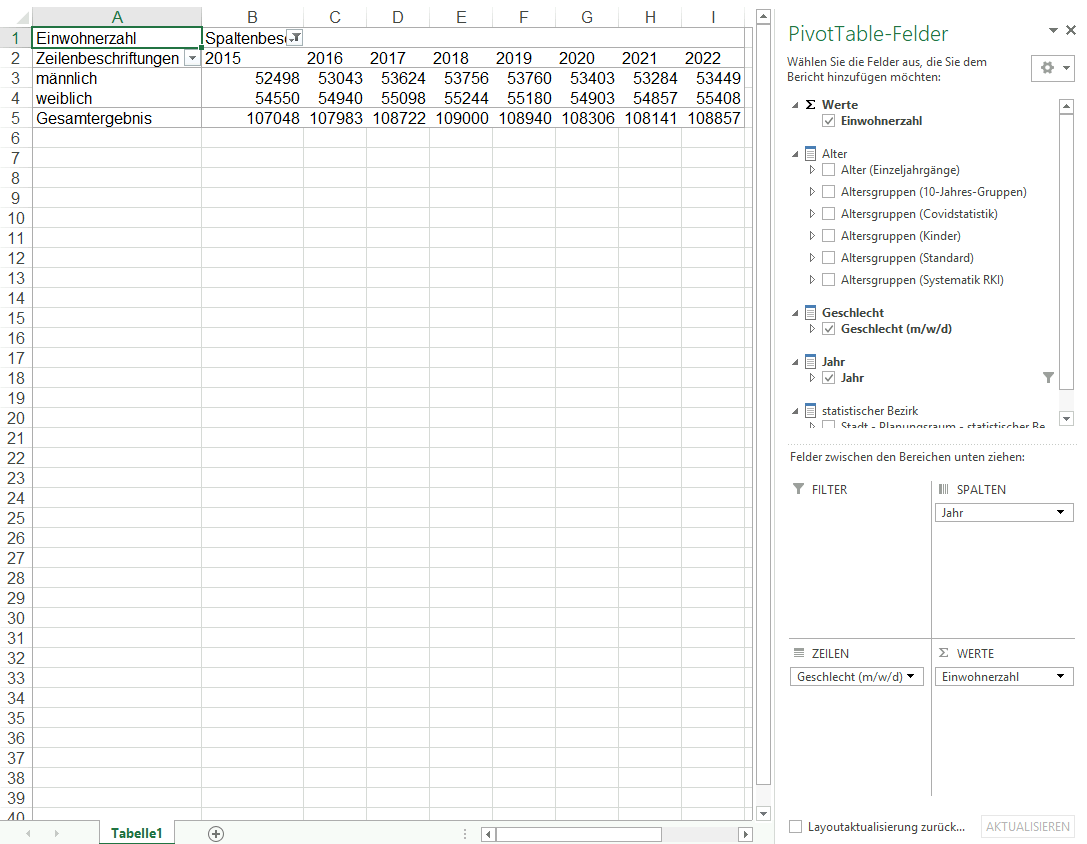Toggle Layoutaktualisierung zurückstellen checkbox

(796, 827)
